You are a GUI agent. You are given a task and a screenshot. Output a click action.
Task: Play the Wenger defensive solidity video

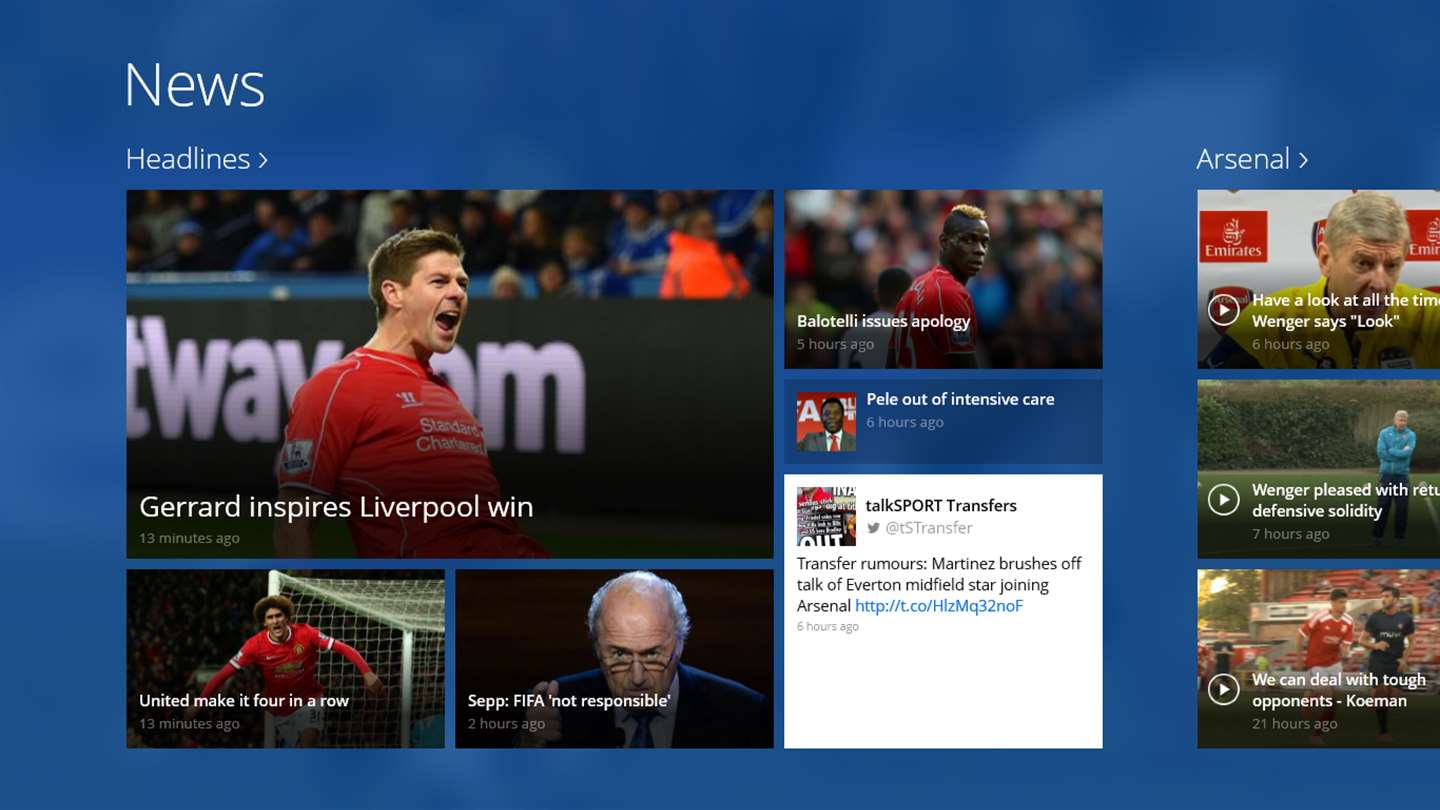[1223, 500]
